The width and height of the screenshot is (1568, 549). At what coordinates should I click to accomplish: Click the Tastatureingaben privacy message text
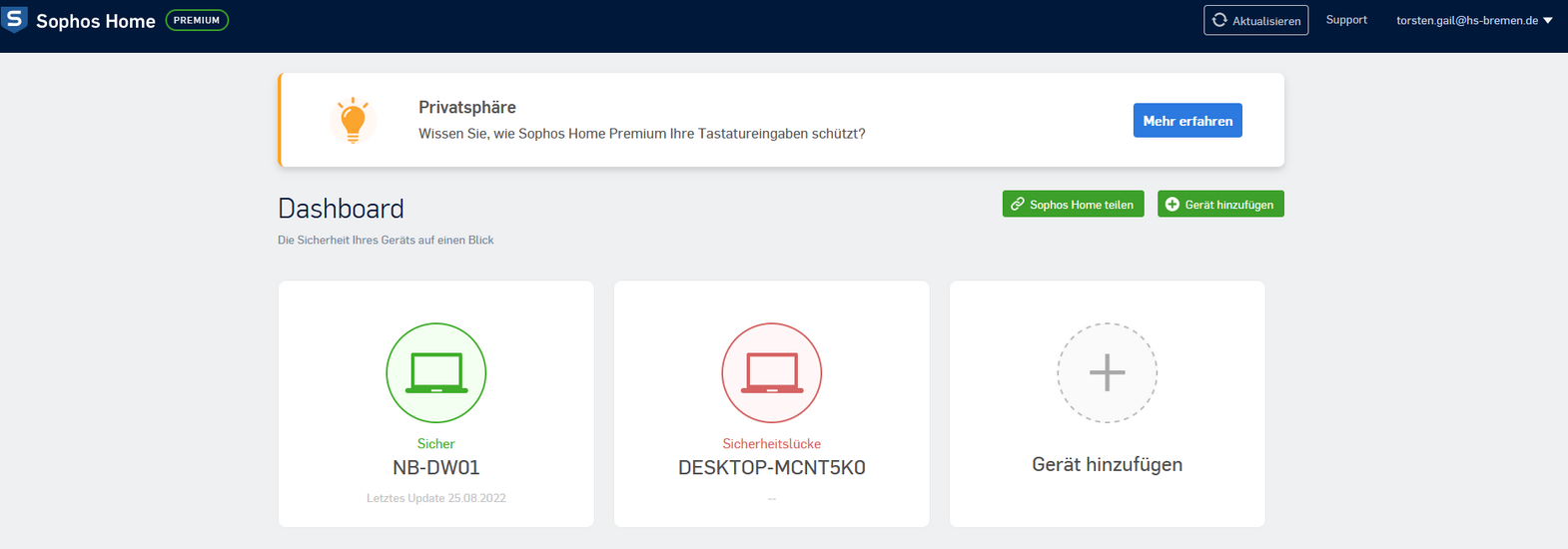(x=642, y=134)
